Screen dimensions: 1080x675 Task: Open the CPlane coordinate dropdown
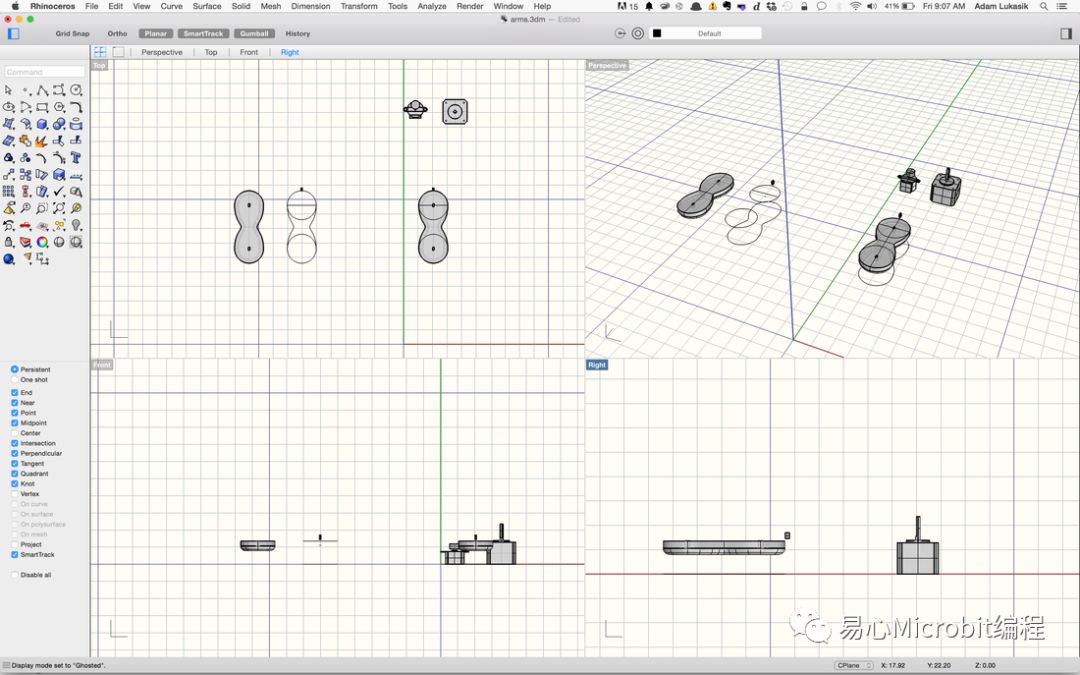click(x=854, y=665)
